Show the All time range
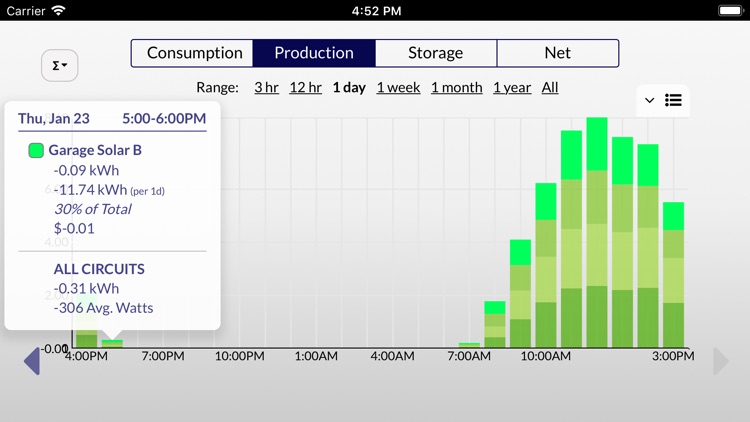This screenshot has width=750, height=422. (x=550, y=88)
